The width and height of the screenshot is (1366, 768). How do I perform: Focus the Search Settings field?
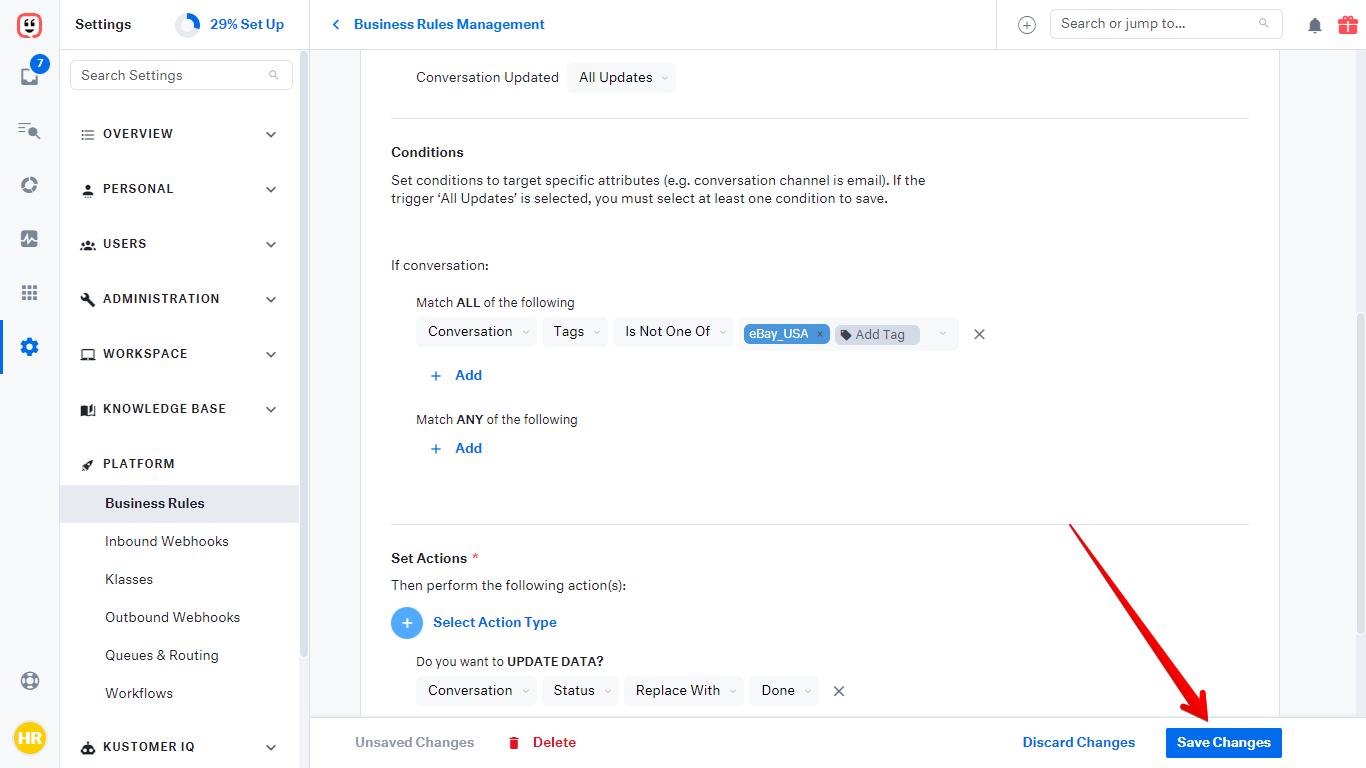[x=181, y=75]
